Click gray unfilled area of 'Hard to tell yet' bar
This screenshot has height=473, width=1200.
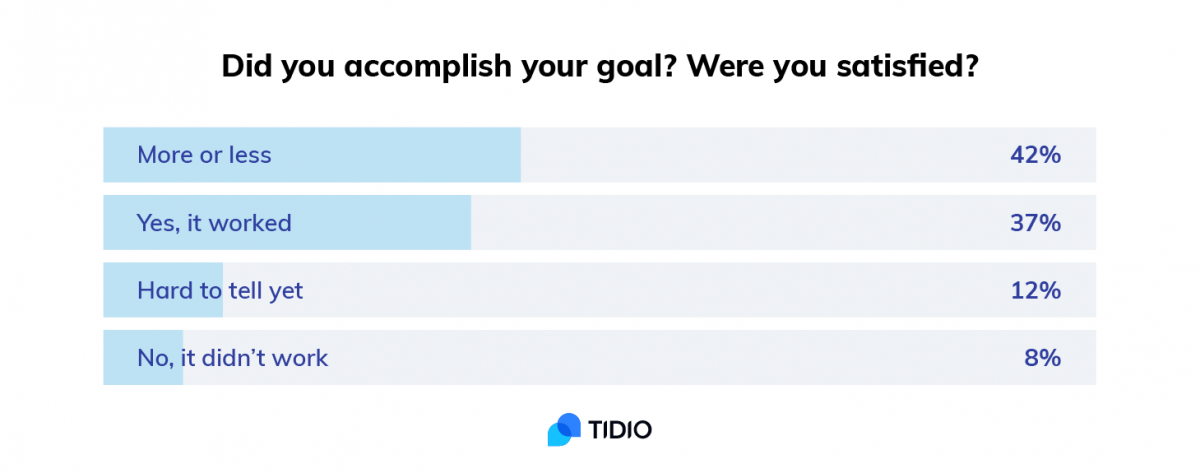[x=659, y=290]
